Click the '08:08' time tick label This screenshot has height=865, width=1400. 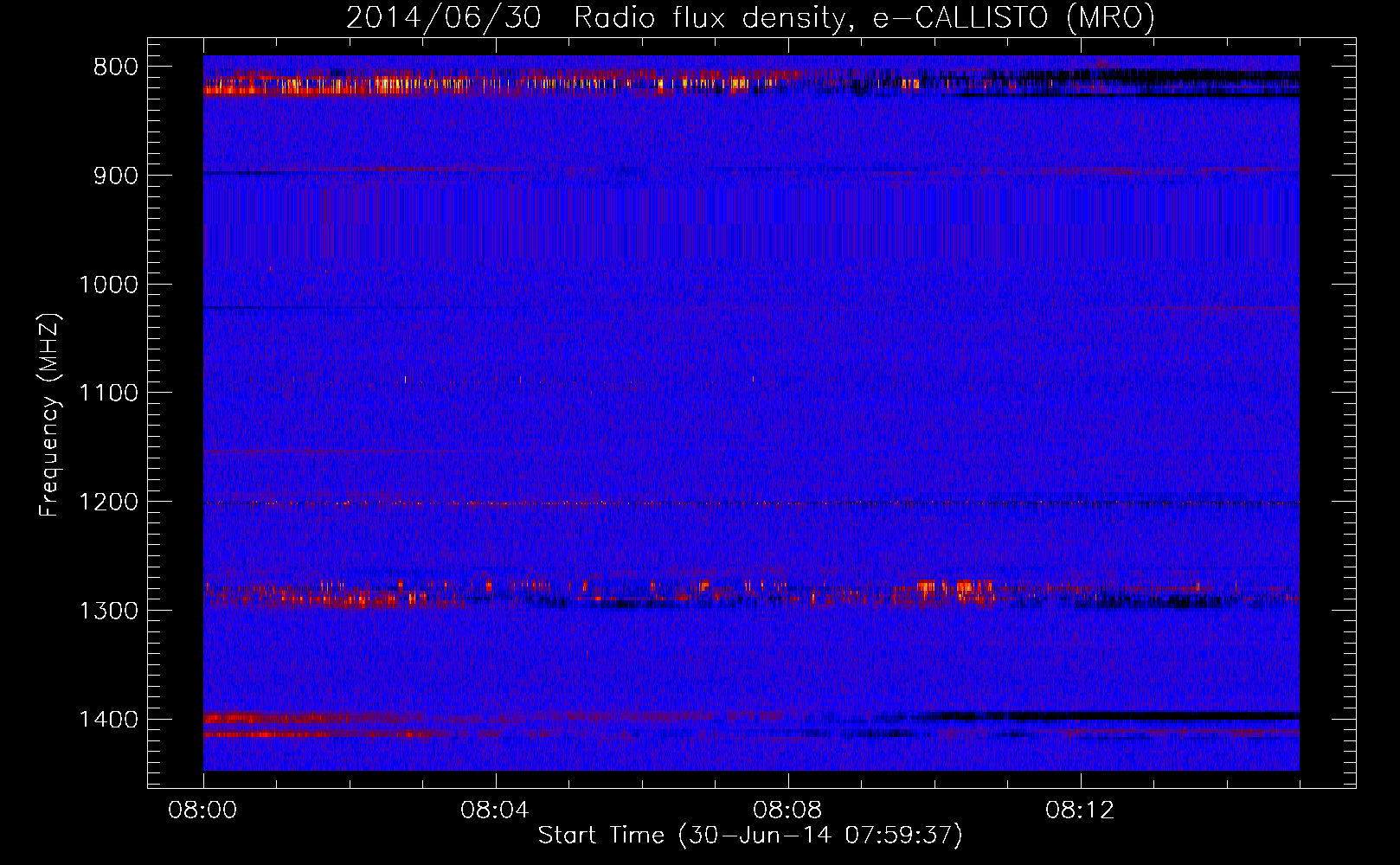788,811
